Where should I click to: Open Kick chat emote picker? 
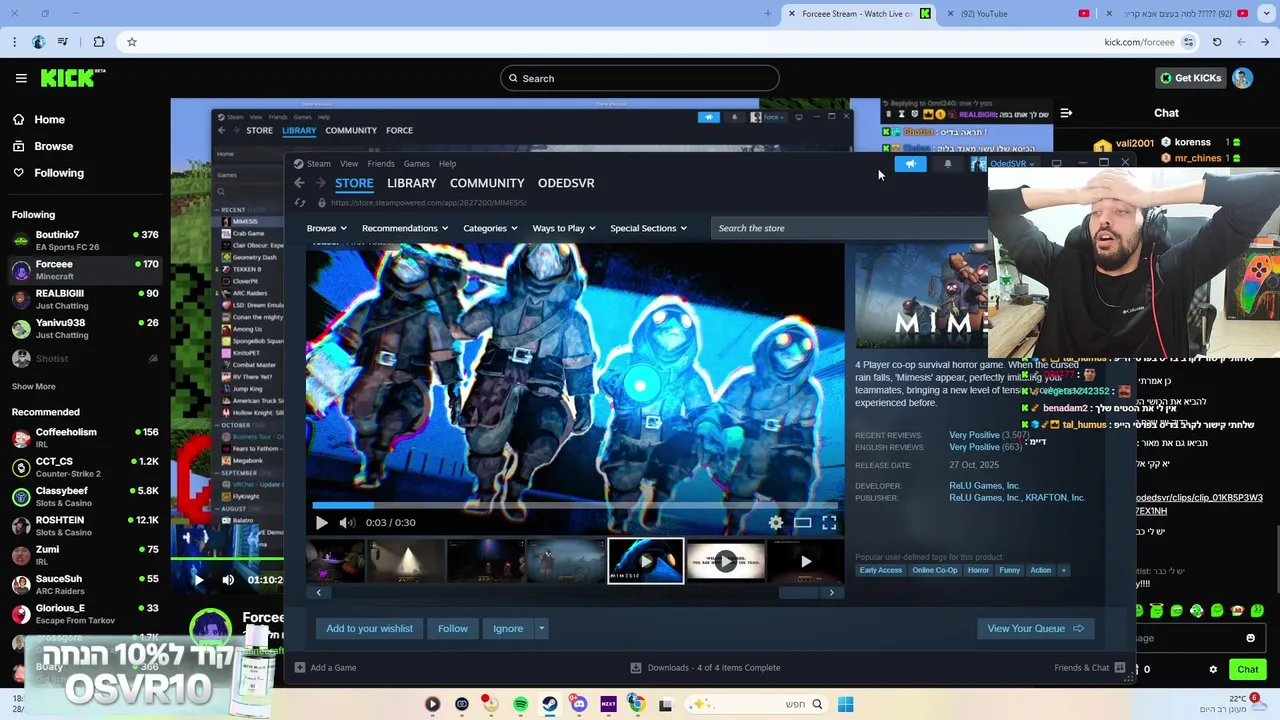point(1250,638)
